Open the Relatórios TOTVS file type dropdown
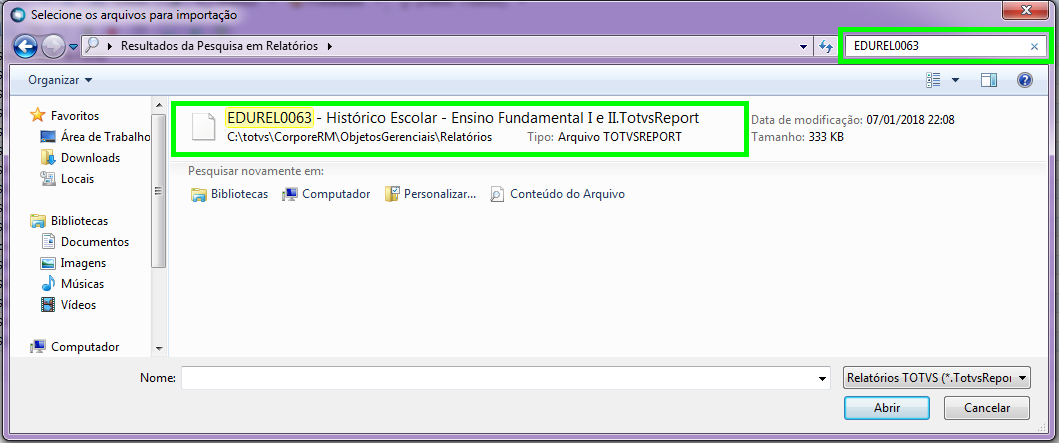1059x443 pixels. tap(937, 378)
